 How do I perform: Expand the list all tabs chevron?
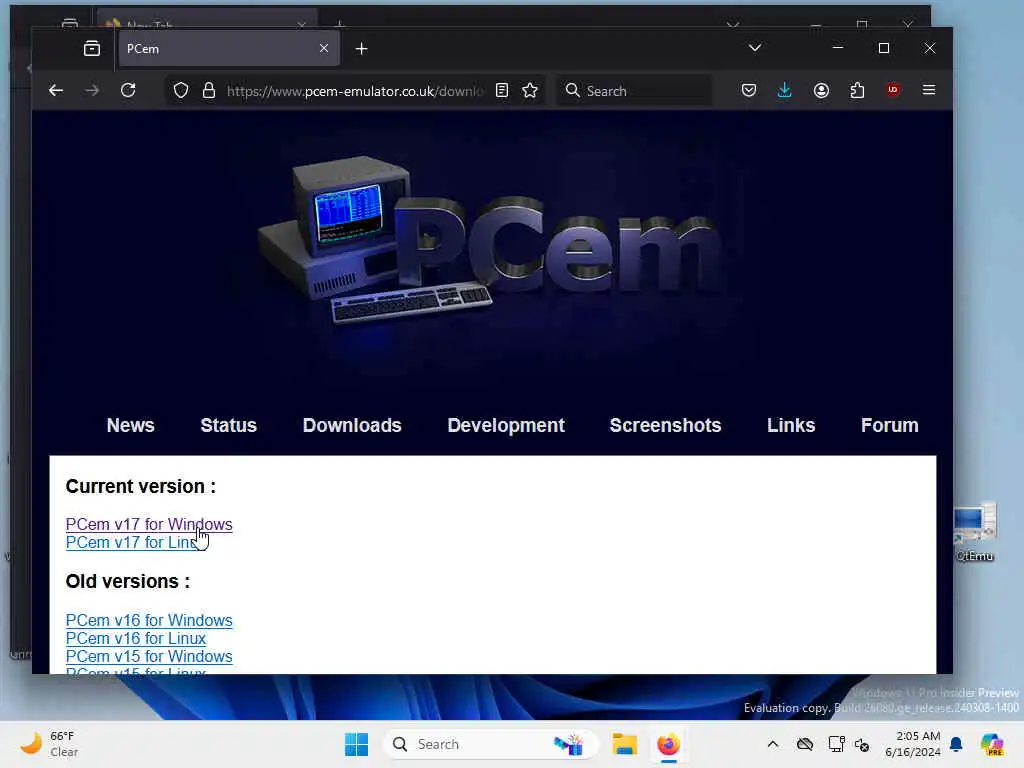755,48
